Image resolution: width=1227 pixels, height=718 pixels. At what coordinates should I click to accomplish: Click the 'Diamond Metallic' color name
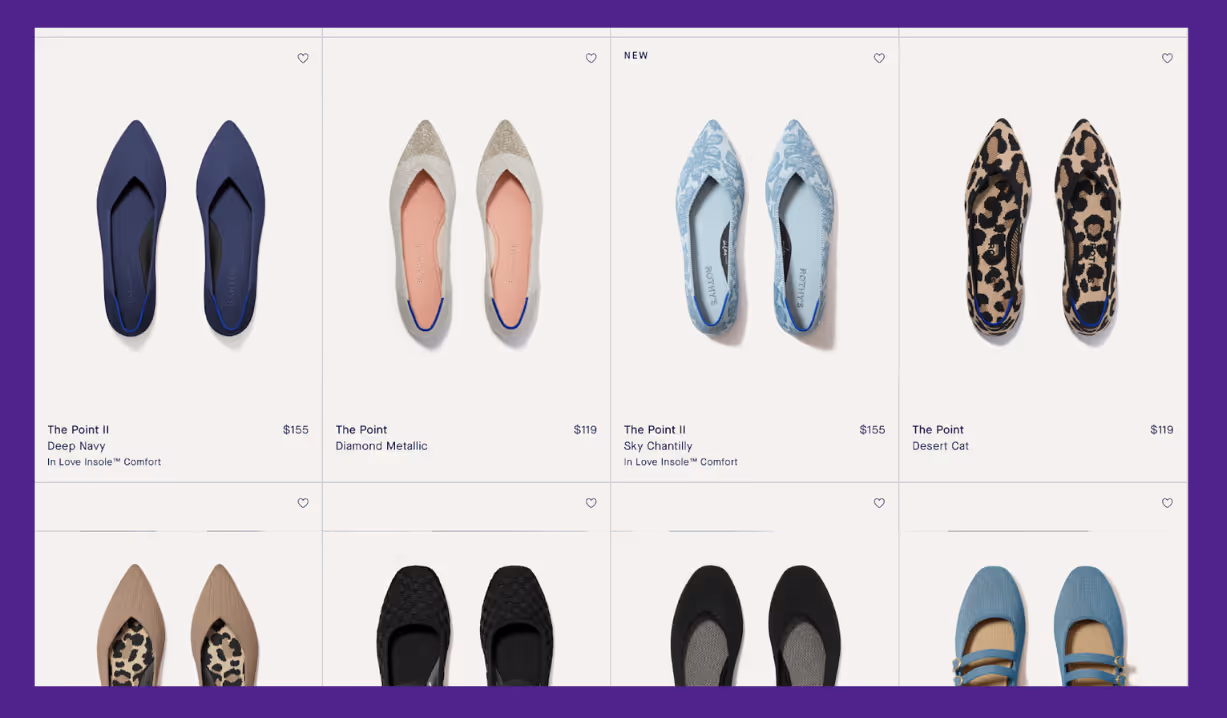coord(381,446)
